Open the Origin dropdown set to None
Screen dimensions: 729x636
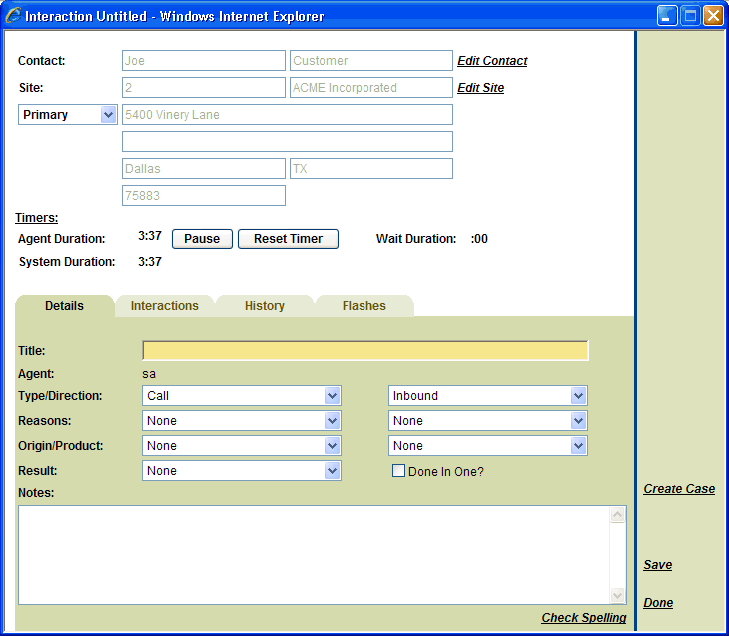242,446
